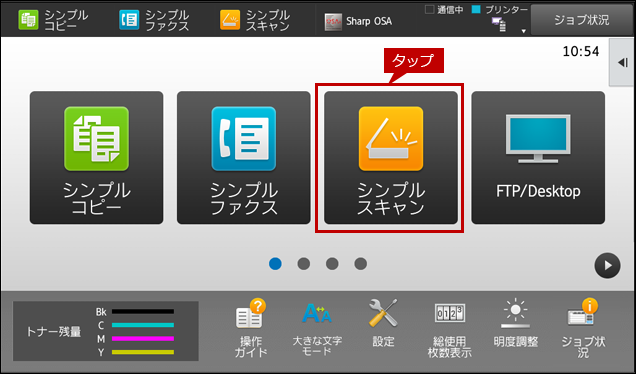The height and width of the screenshot is (374, 636).
Task: Click the ジョブ状況 button at top right
Action: click(x=582, y=20)
